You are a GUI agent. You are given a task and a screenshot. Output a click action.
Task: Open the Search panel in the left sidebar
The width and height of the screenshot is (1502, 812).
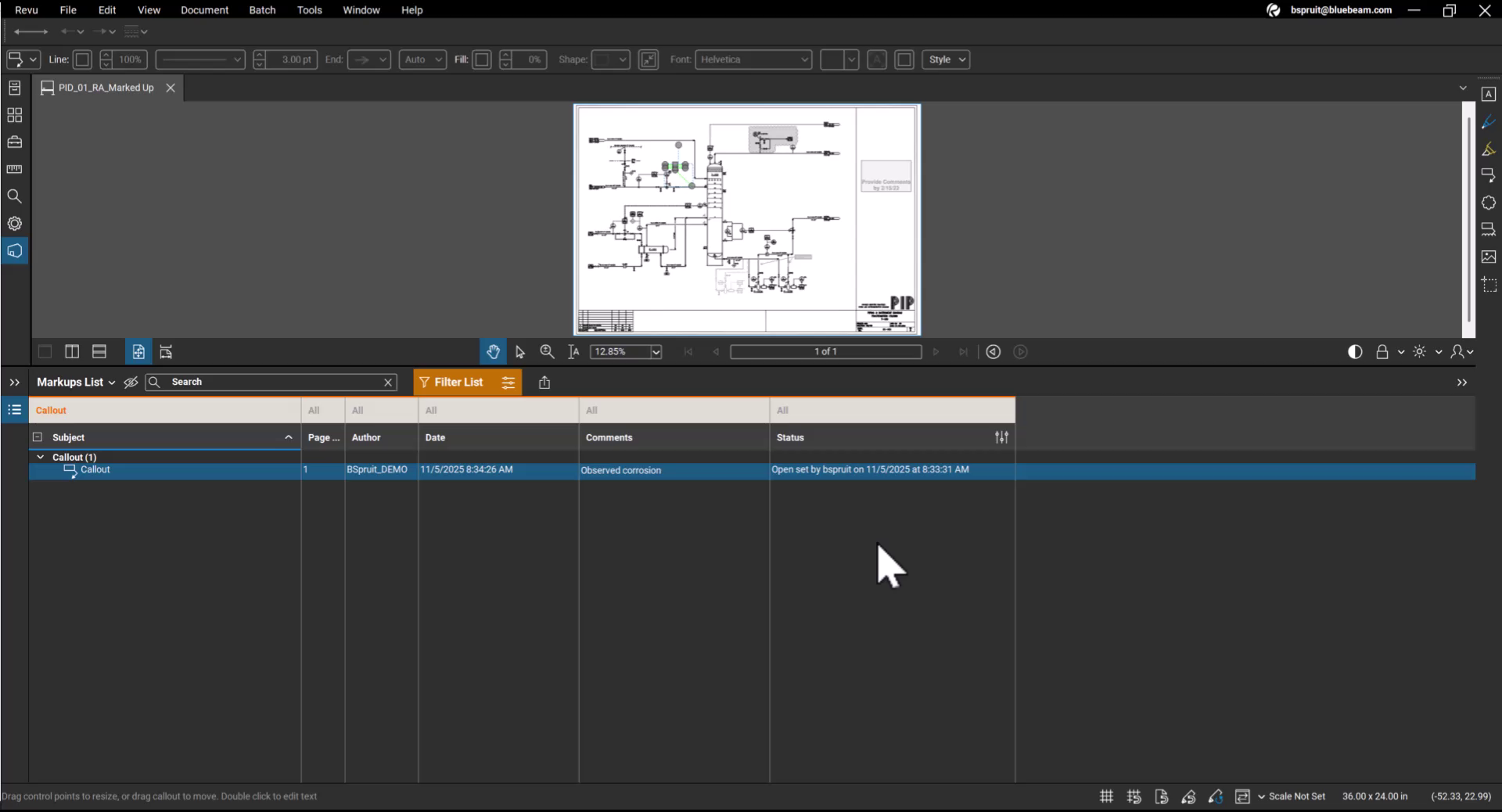click(14, 197)
